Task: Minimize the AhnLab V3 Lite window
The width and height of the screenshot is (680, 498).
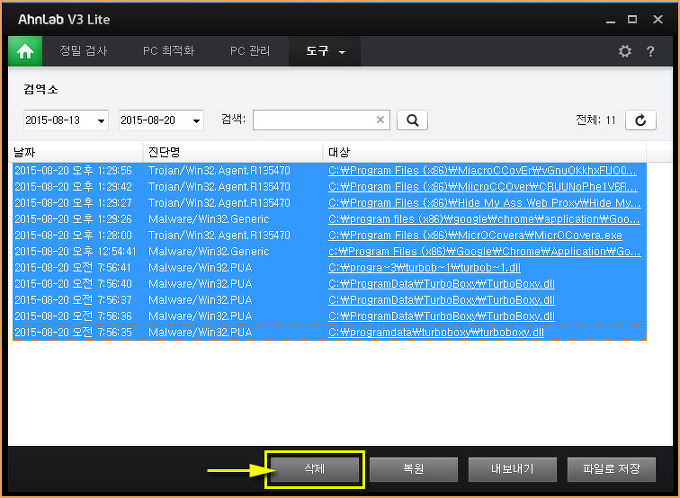Action: pyautogui.click(x=611, y=20)
